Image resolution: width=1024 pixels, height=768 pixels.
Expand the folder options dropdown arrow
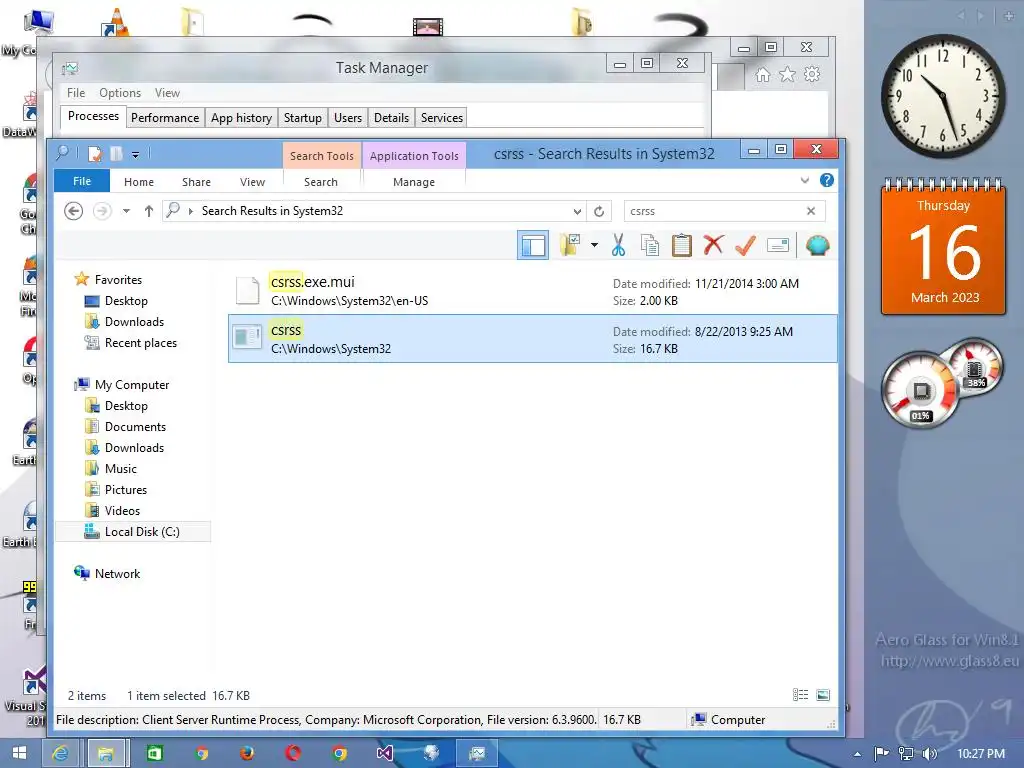[x=594, y=246]
